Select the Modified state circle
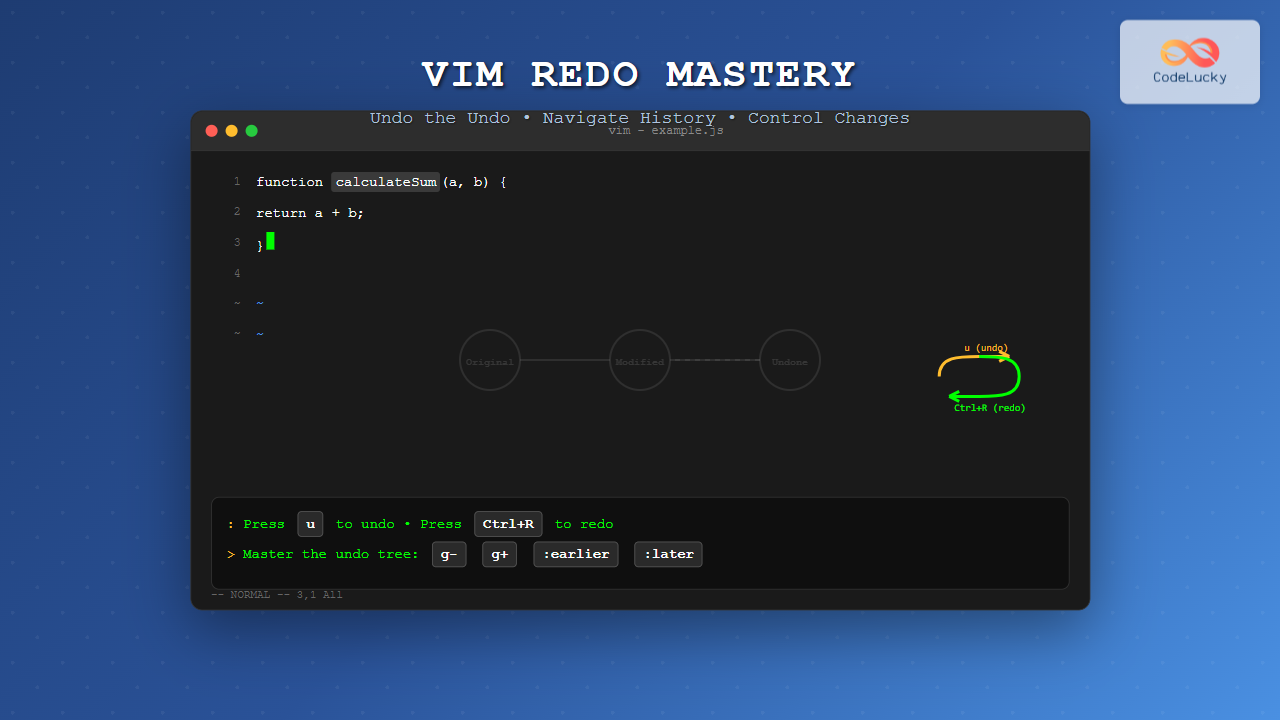The height and width of the screenshot is (720, 1280). click(640, 361)
